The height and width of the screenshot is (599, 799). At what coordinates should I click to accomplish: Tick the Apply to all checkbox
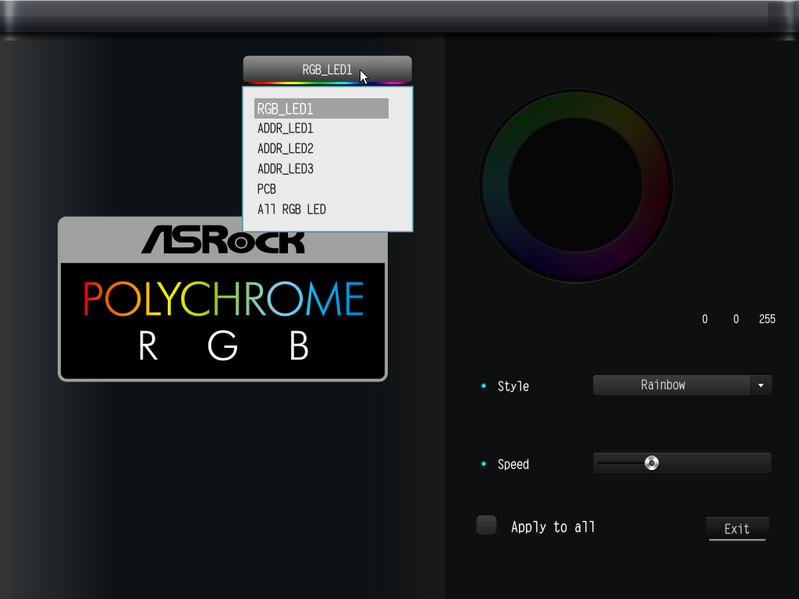(486, 525)
